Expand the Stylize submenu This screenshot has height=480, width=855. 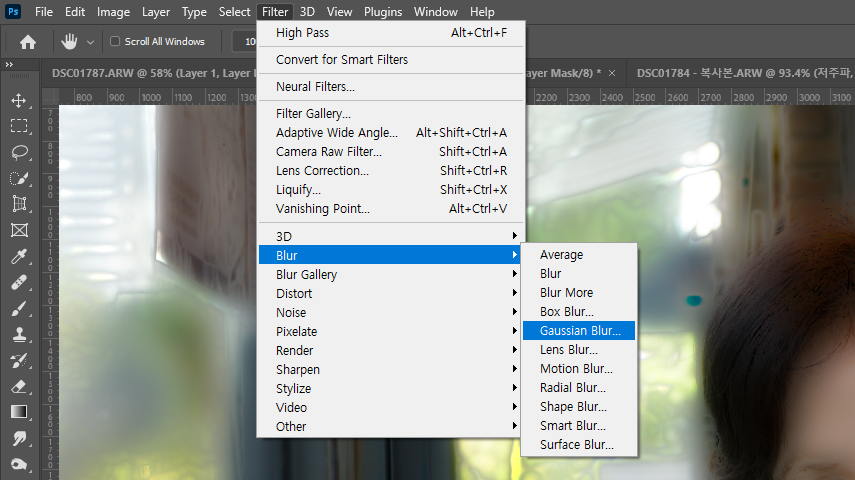pyautogui.click(x=391, y=389)
